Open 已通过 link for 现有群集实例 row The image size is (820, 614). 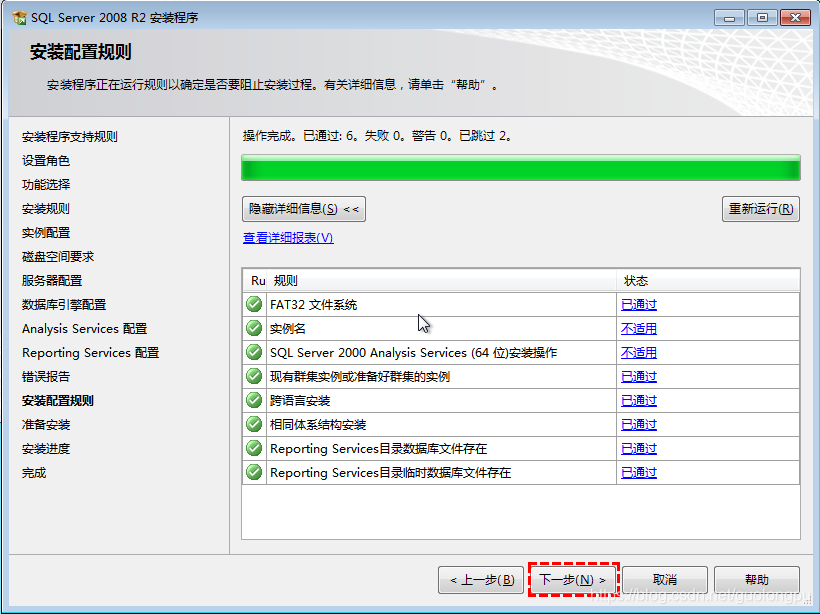click(x=639, y=377)
